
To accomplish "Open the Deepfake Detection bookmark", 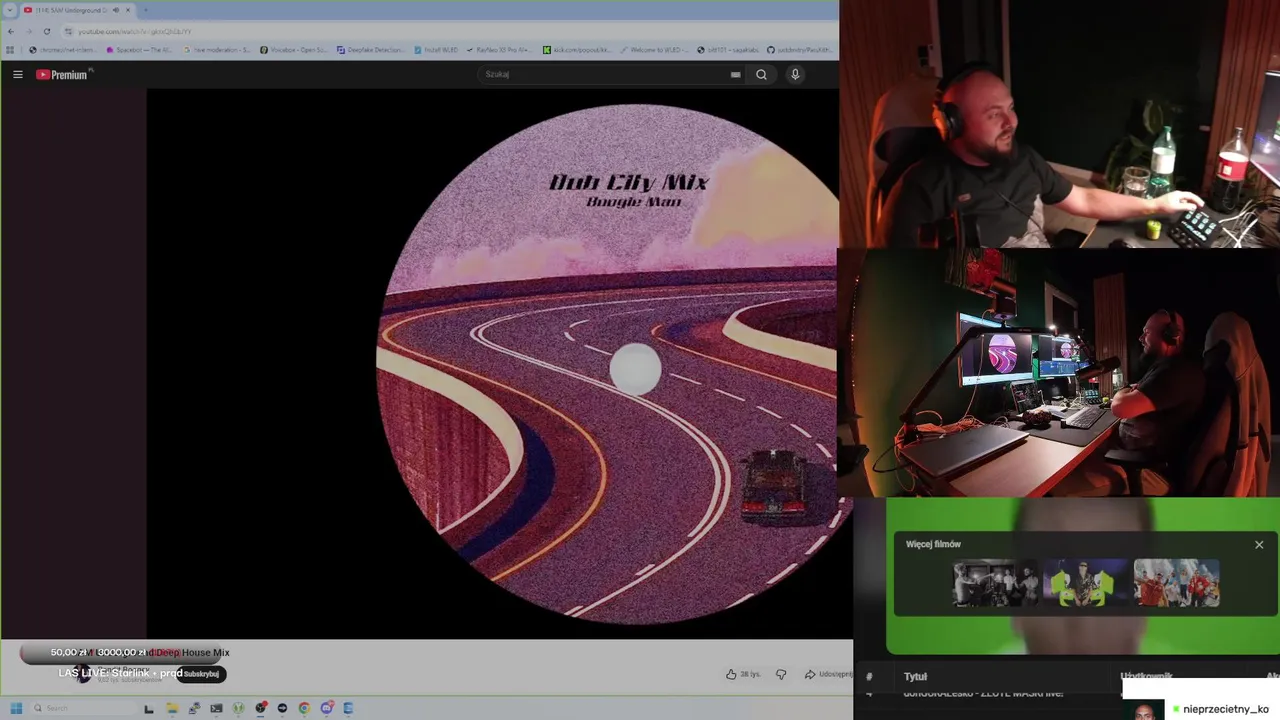I will pyautogui.click(x=371, y=49).
